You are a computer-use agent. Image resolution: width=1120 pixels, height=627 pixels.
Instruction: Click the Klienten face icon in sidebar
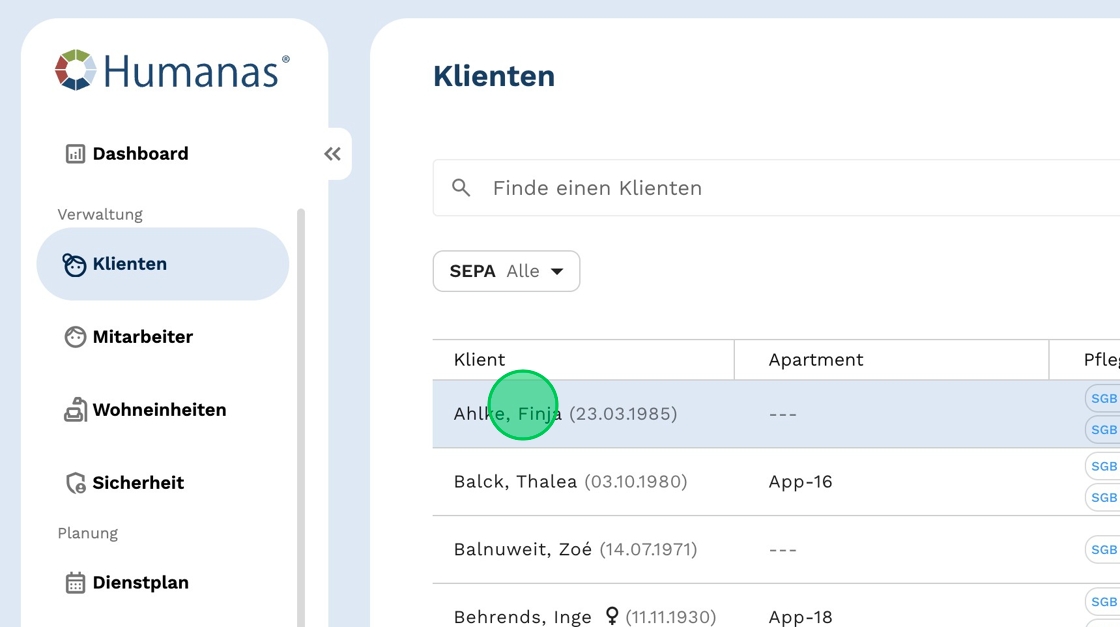tap(75, 265)
